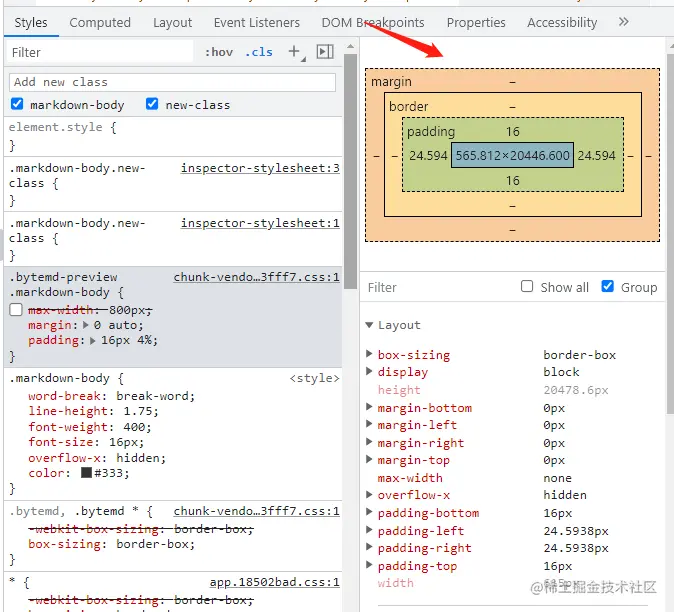Click the font-weight value 400
This screenshot has height=612, width=674.
point(134,427)
